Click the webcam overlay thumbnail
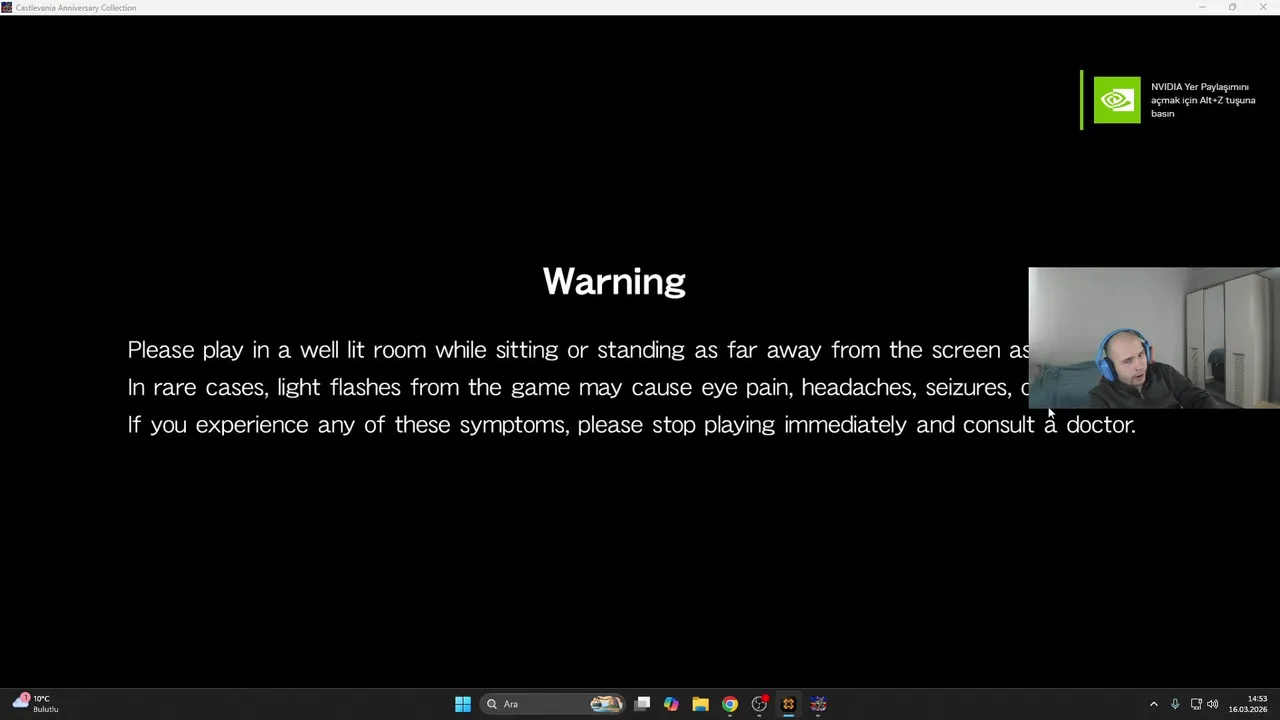Viewport: 1280px width, 720px height. pos(1154,338)
